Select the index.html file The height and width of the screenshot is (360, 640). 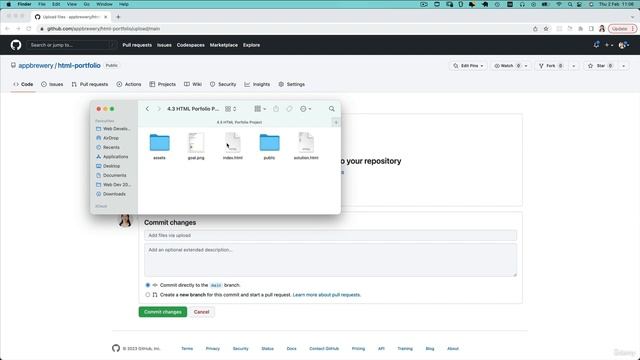[233, 146]
